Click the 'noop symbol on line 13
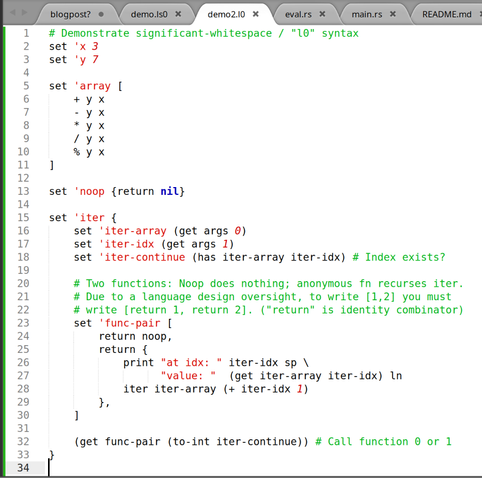 coord(89,191)
